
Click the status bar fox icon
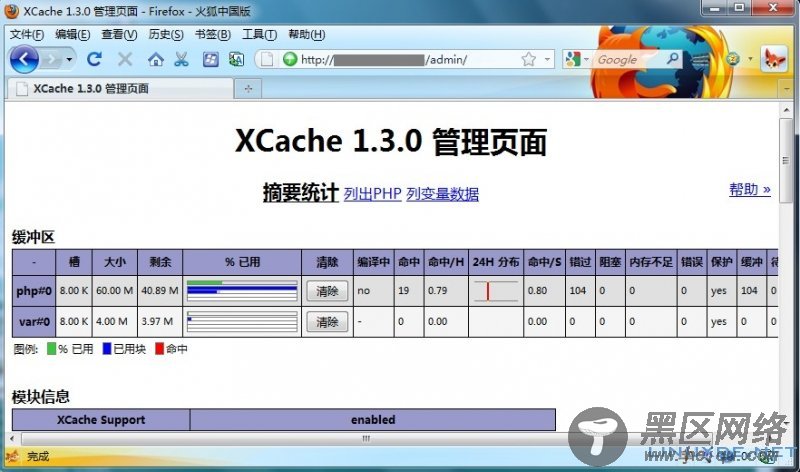tap(12, 456)
